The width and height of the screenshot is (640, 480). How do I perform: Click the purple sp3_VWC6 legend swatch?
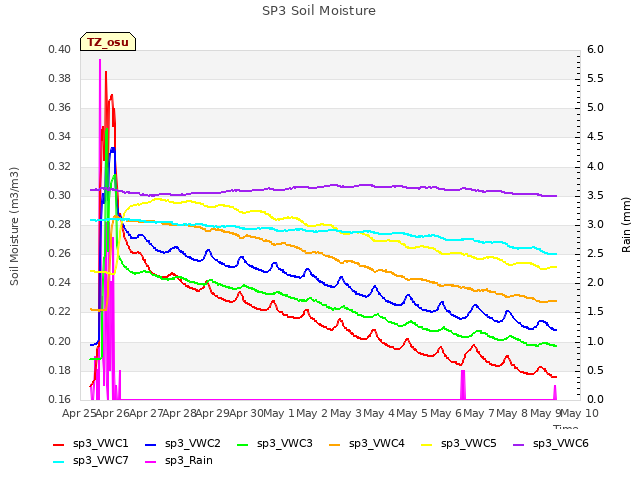coord(519,445)
